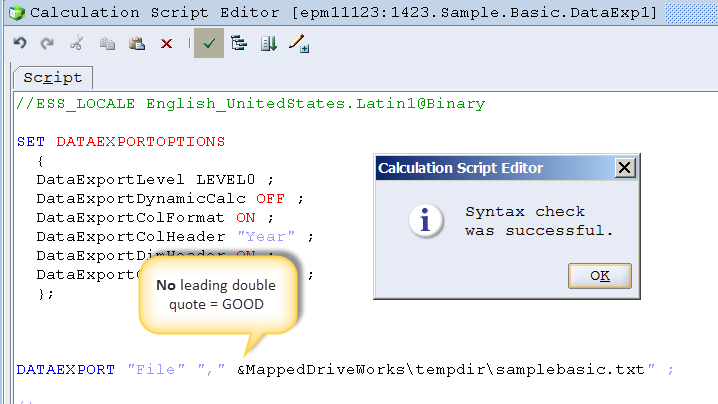Click the SET keyword in script
This screenshot has height=404, width=718.
pyautogui.click(x=31, y=142)
